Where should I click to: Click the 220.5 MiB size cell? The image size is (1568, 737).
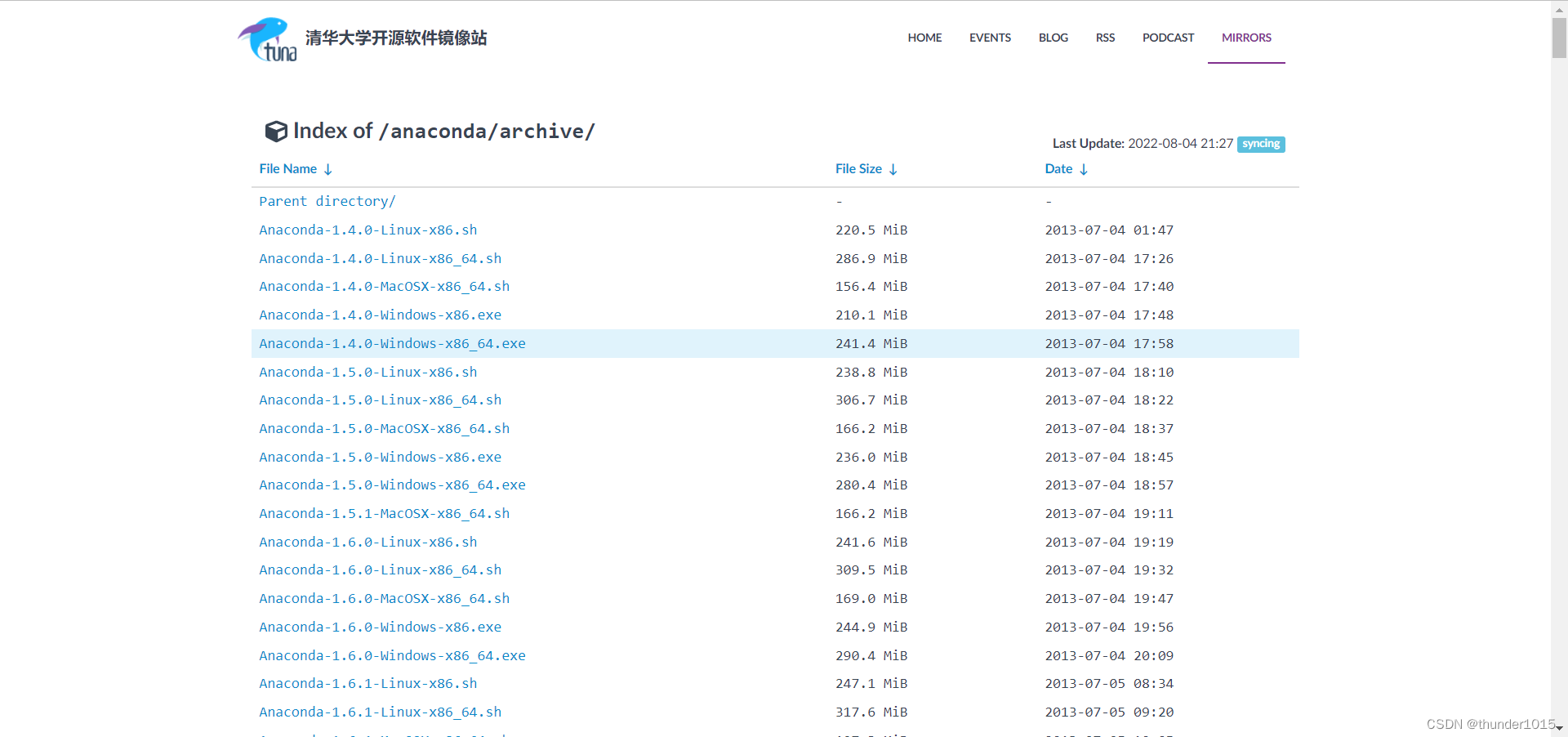click(871, 230)
